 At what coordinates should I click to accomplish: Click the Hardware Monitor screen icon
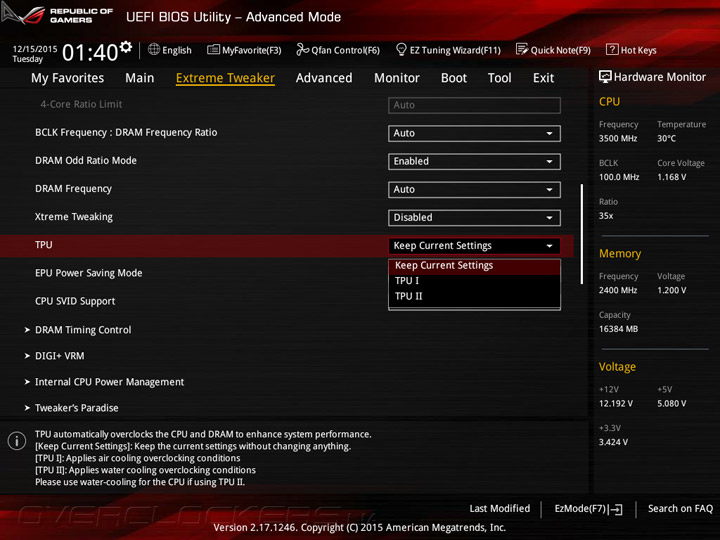click(x=605, y=77)
